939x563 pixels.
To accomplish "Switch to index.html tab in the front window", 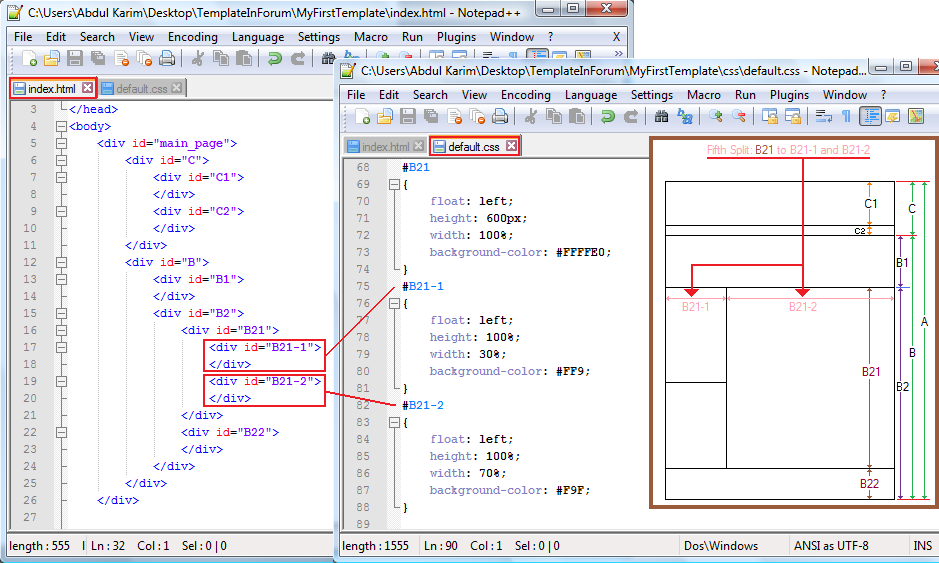I will coord(384,147).
